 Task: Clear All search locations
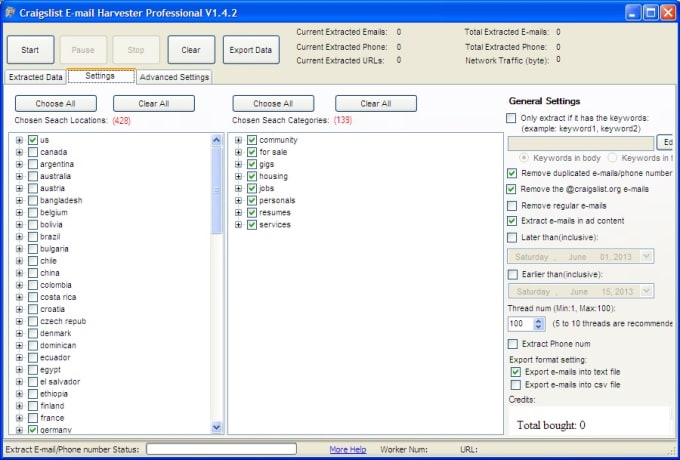(x=154, y=104)
